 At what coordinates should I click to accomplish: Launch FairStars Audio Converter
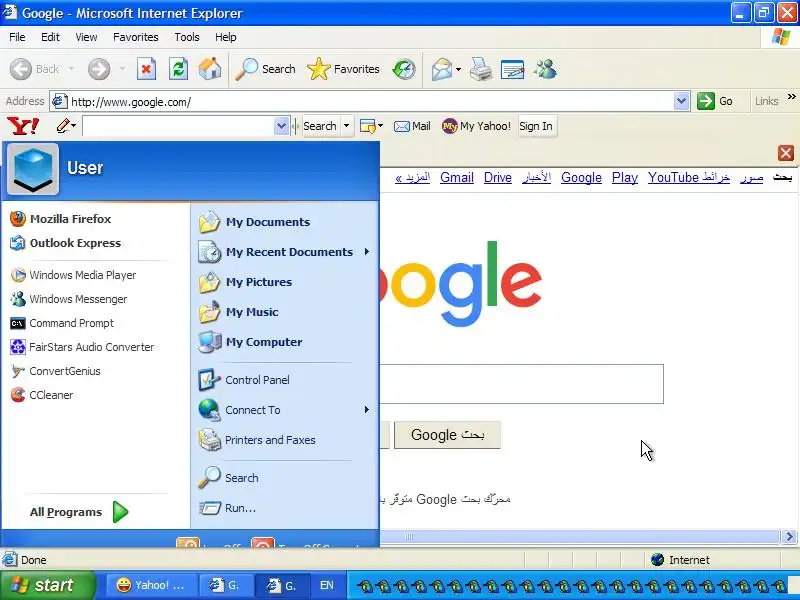(x=82, y=347)
